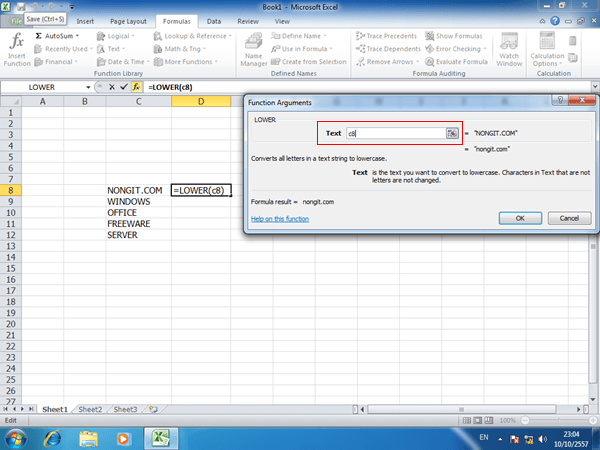Open Help on this function link
Viewport: 600px width, 450px height.
click(x=280, y=219)
